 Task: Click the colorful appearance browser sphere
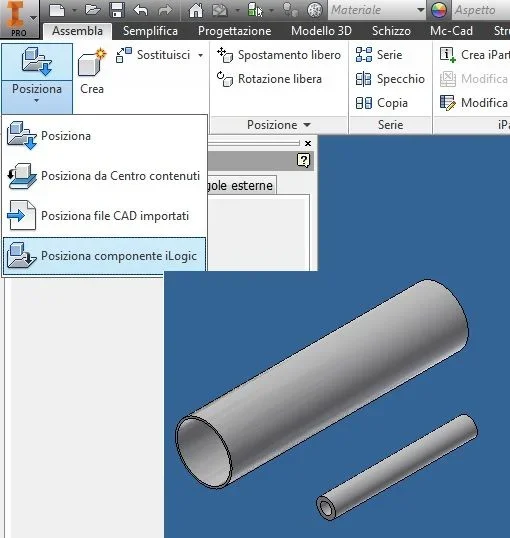tap(439, 10)
